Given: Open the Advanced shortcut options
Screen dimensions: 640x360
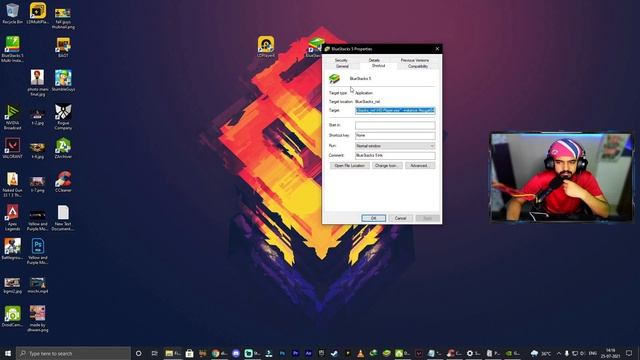Looking at the screenshot, I should [x=420, y=165].
